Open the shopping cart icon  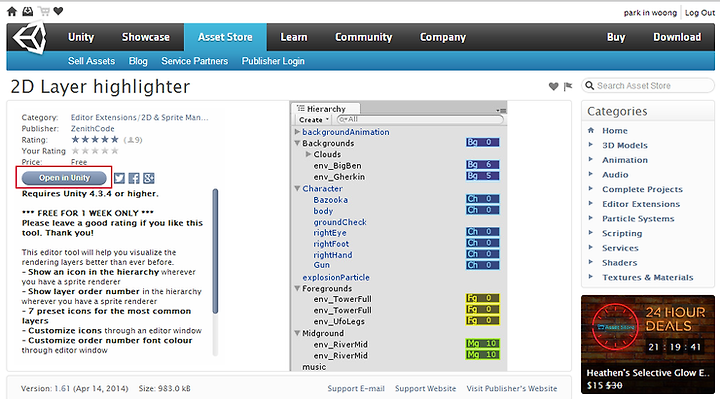pyautogui.click(x=44, y=11)
